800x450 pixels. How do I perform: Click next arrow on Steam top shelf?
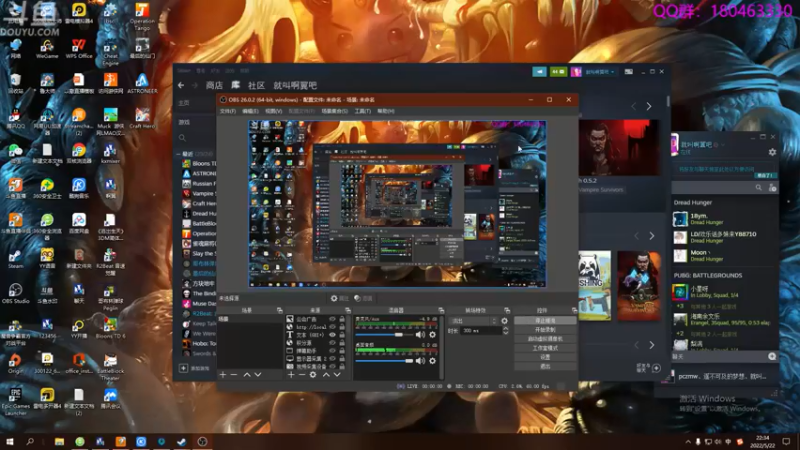coord(649,107)
